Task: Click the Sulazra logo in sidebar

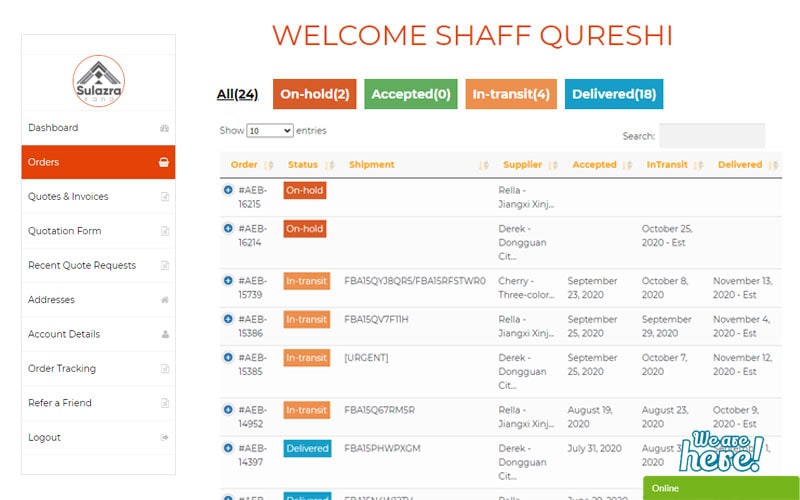Action: click(x=98, y=81)
